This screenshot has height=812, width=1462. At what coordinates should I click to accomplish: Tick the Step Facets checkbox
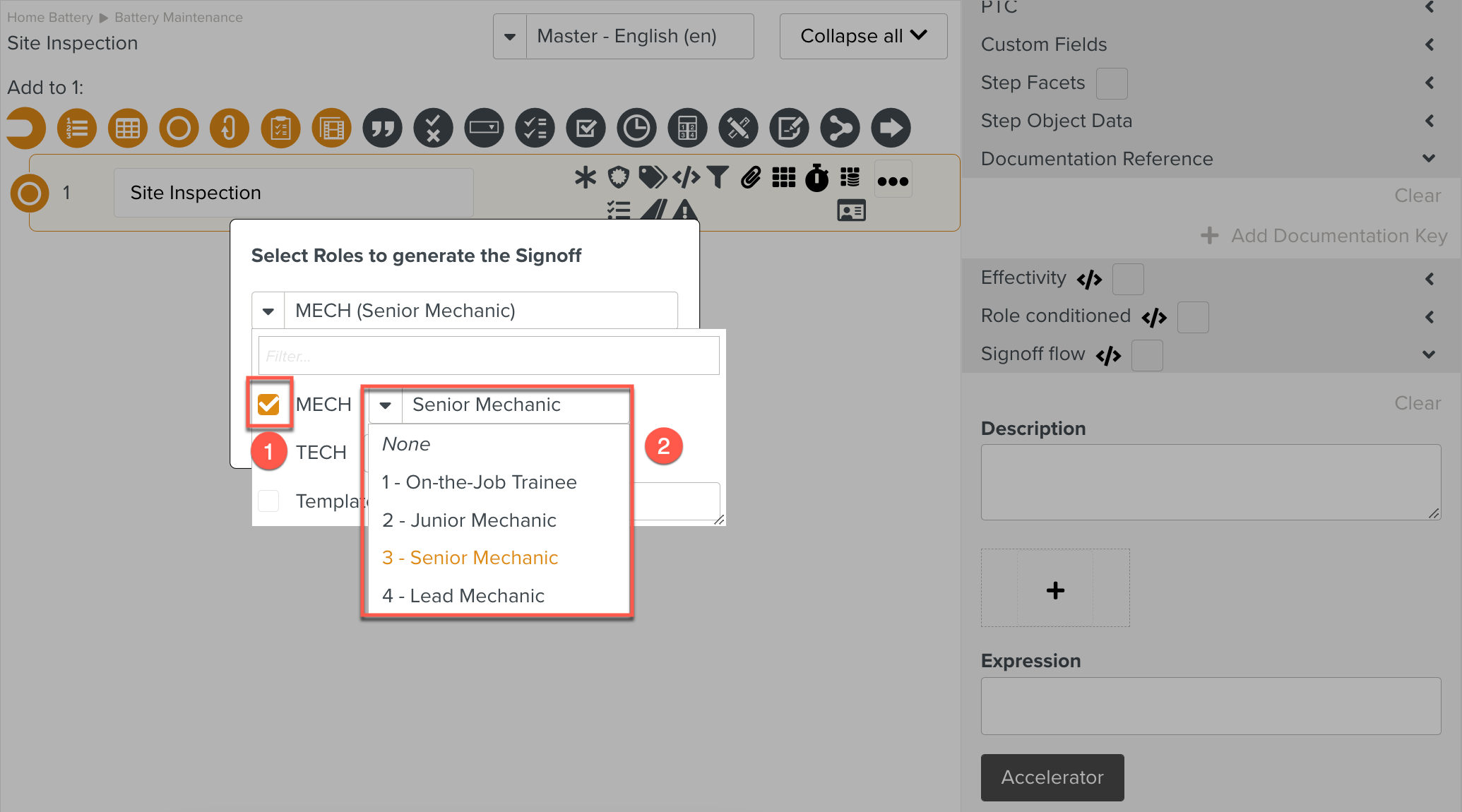1111,83
